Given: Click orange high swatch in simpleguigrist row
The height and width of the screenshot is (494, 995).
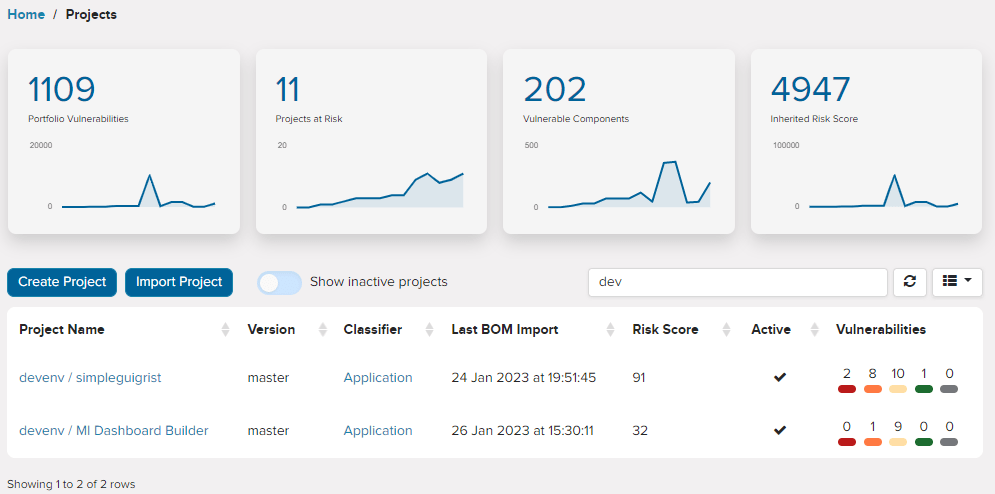Looking at the screenshot, I should coord(873,389).
